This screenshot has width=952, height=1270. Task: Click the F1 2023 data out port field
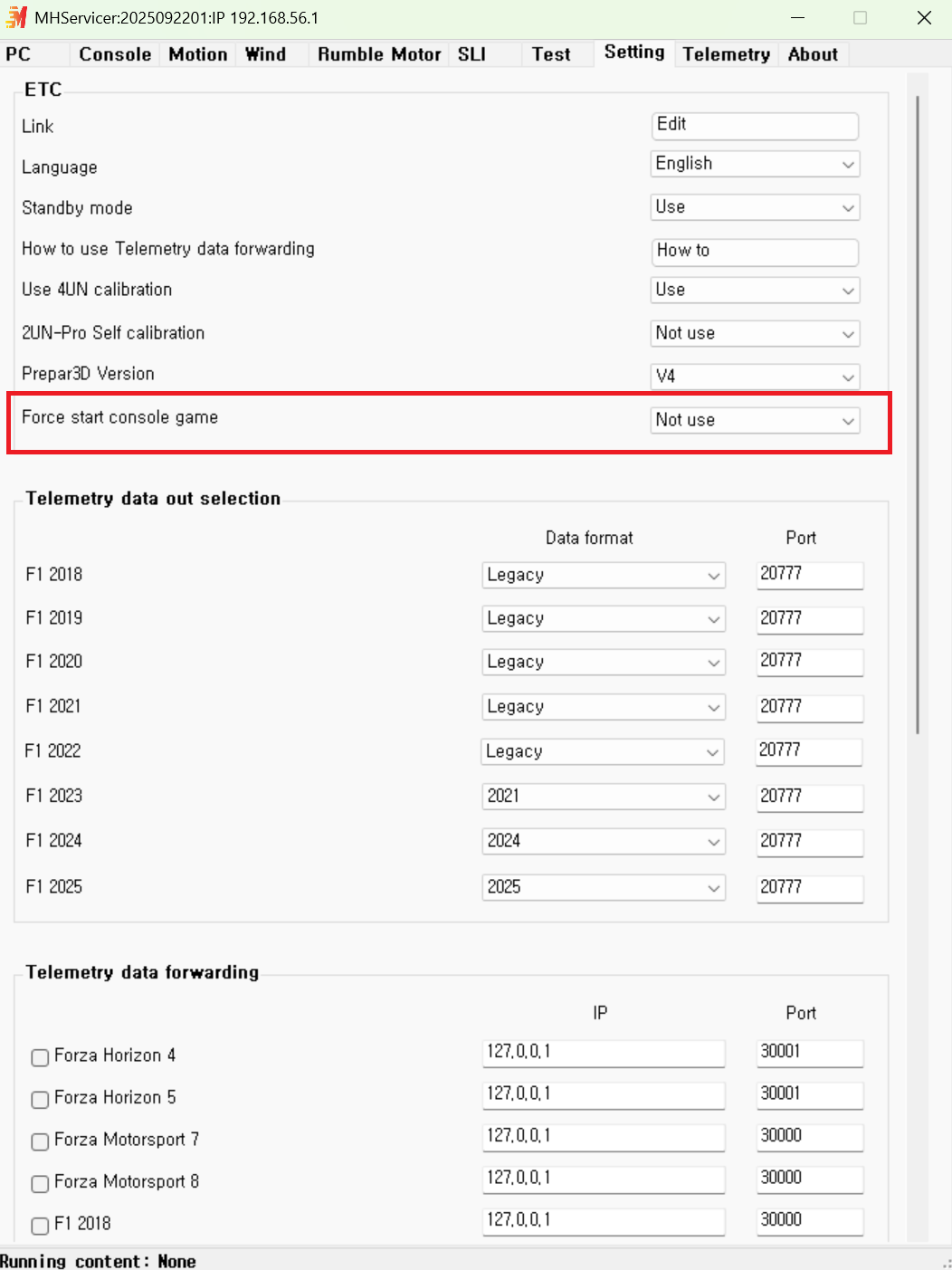coord(810,797)
